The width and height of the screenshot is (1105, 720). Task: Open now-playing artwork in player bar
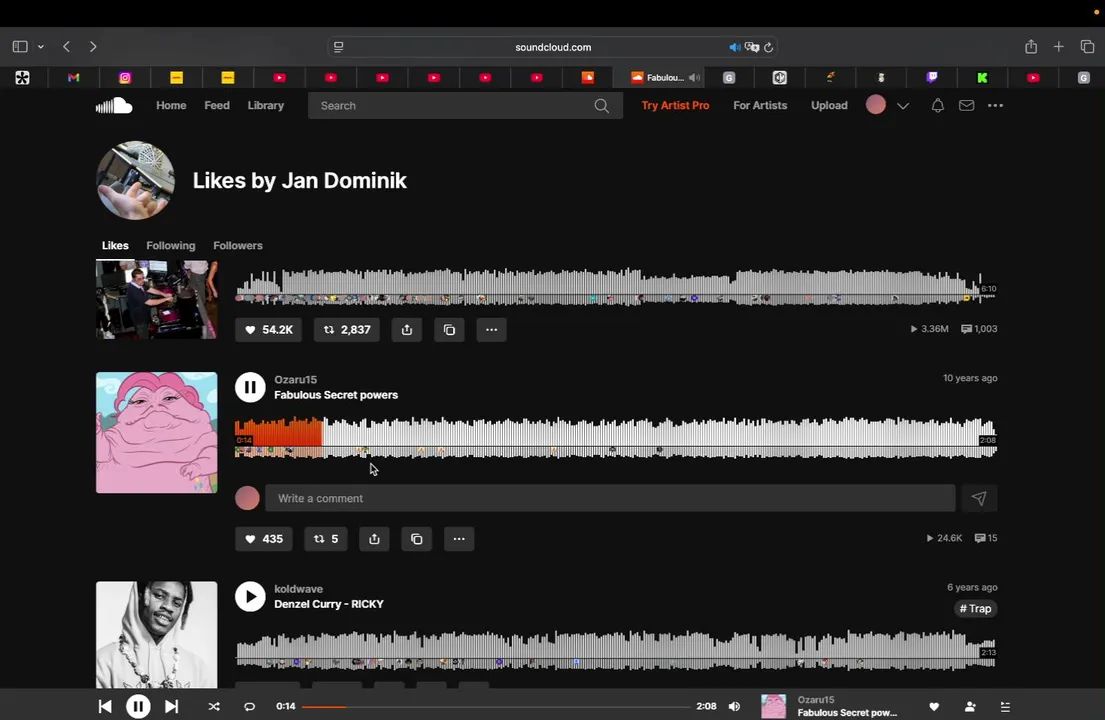pos(773,706)
